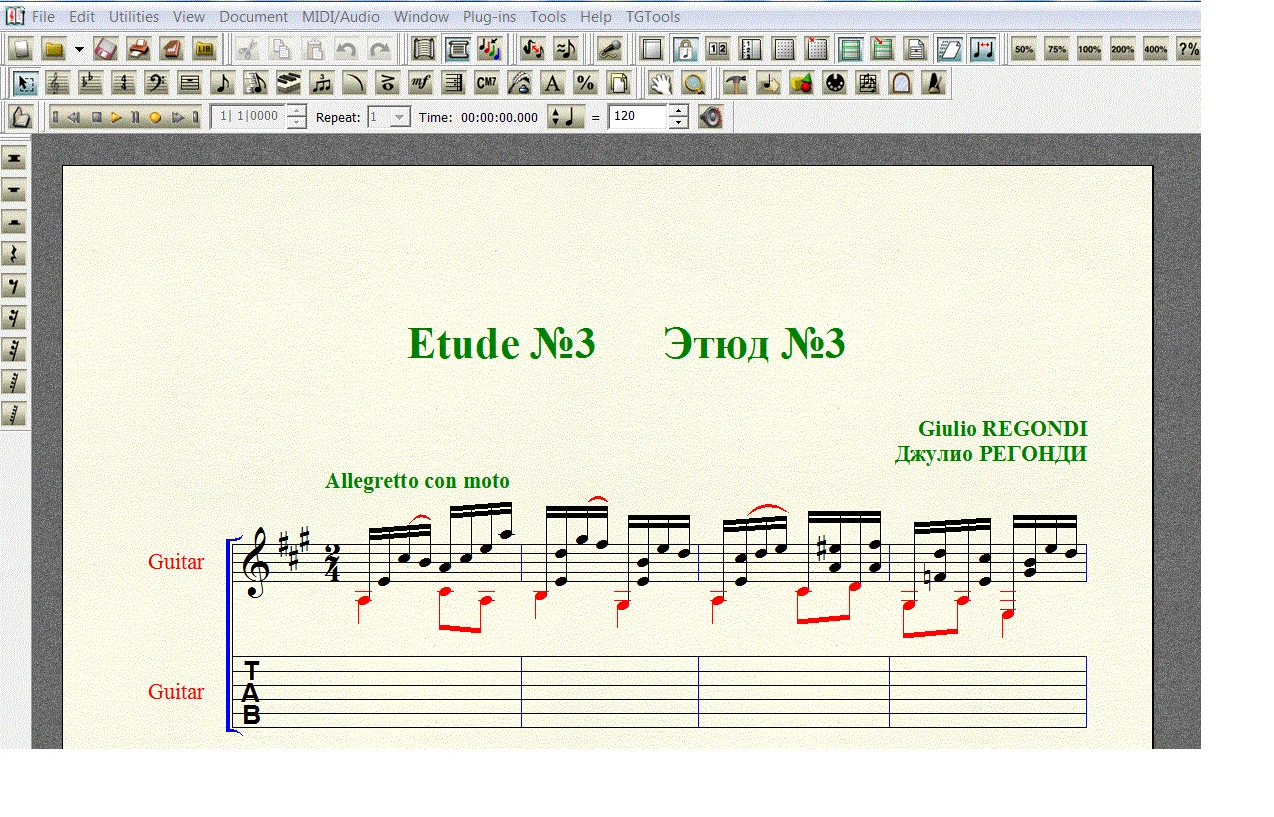
Task: Select the Hand Grabber tool
Action: pyautogui.click(x=660, y=83)
